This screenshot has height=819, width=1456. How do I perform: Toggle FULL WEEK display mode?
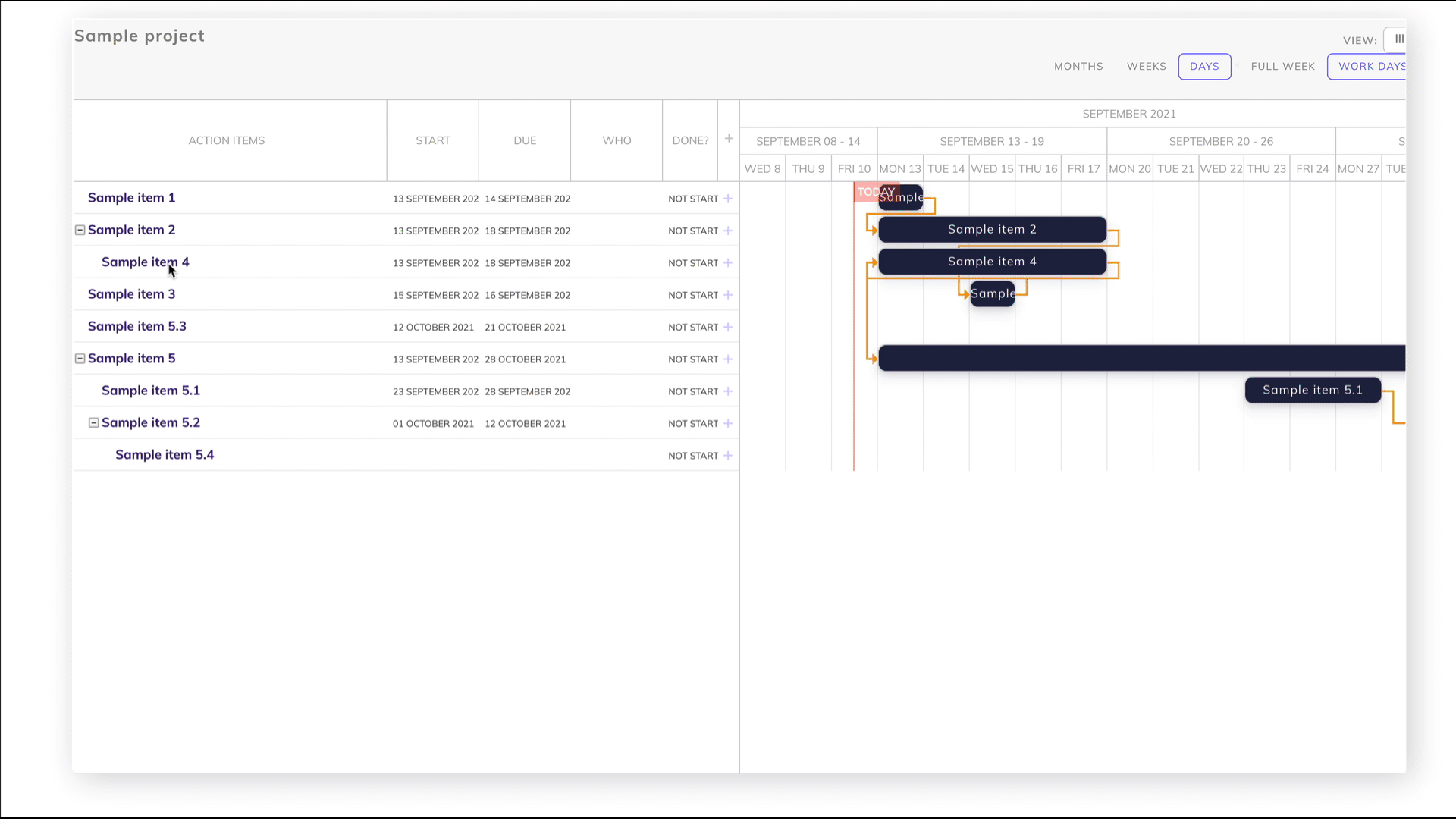[x=1282, y=67]
